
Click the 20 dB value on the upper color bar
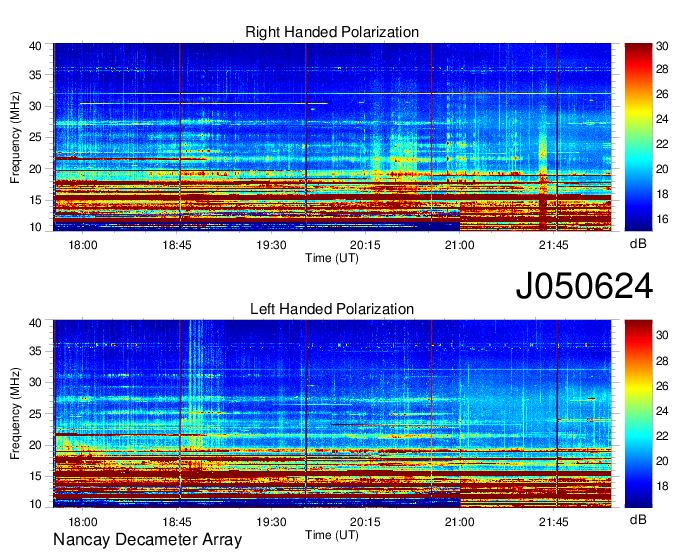pyautogui.click(x=662, y=169)
